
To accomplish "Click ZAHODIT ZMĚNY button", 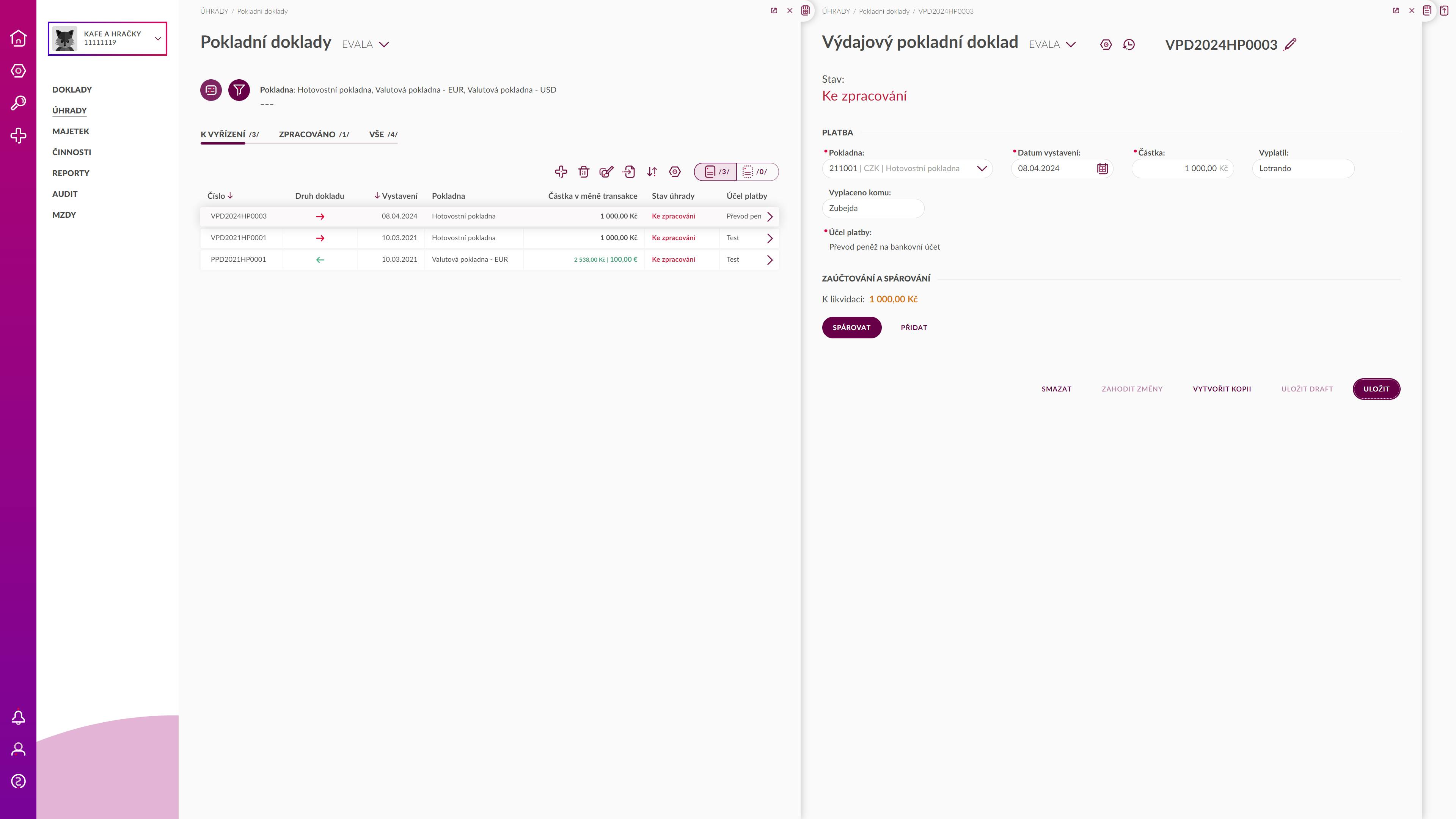I will [1132, 389].
